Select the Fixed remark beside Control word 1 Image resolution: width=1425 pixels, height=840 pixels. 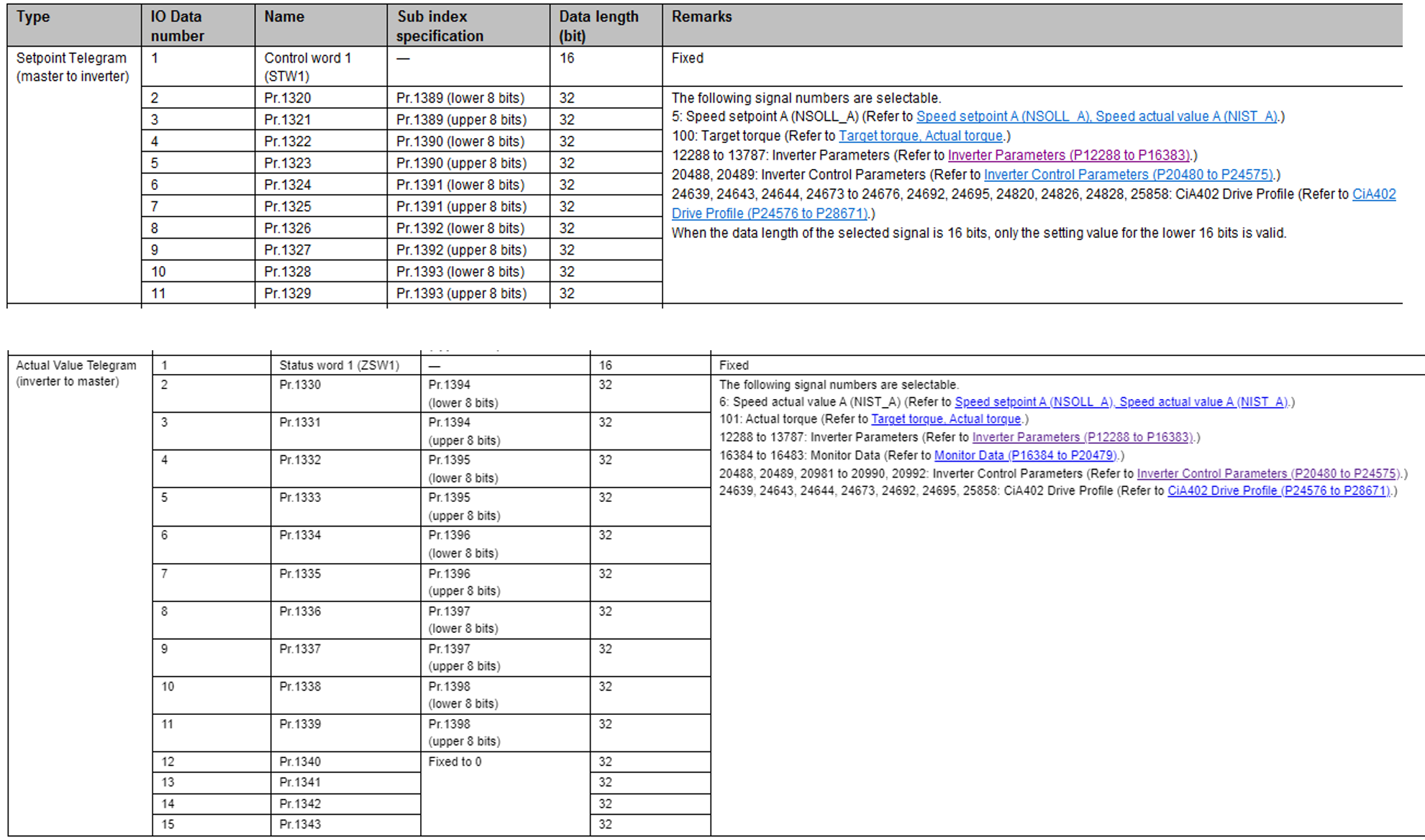1032,68
